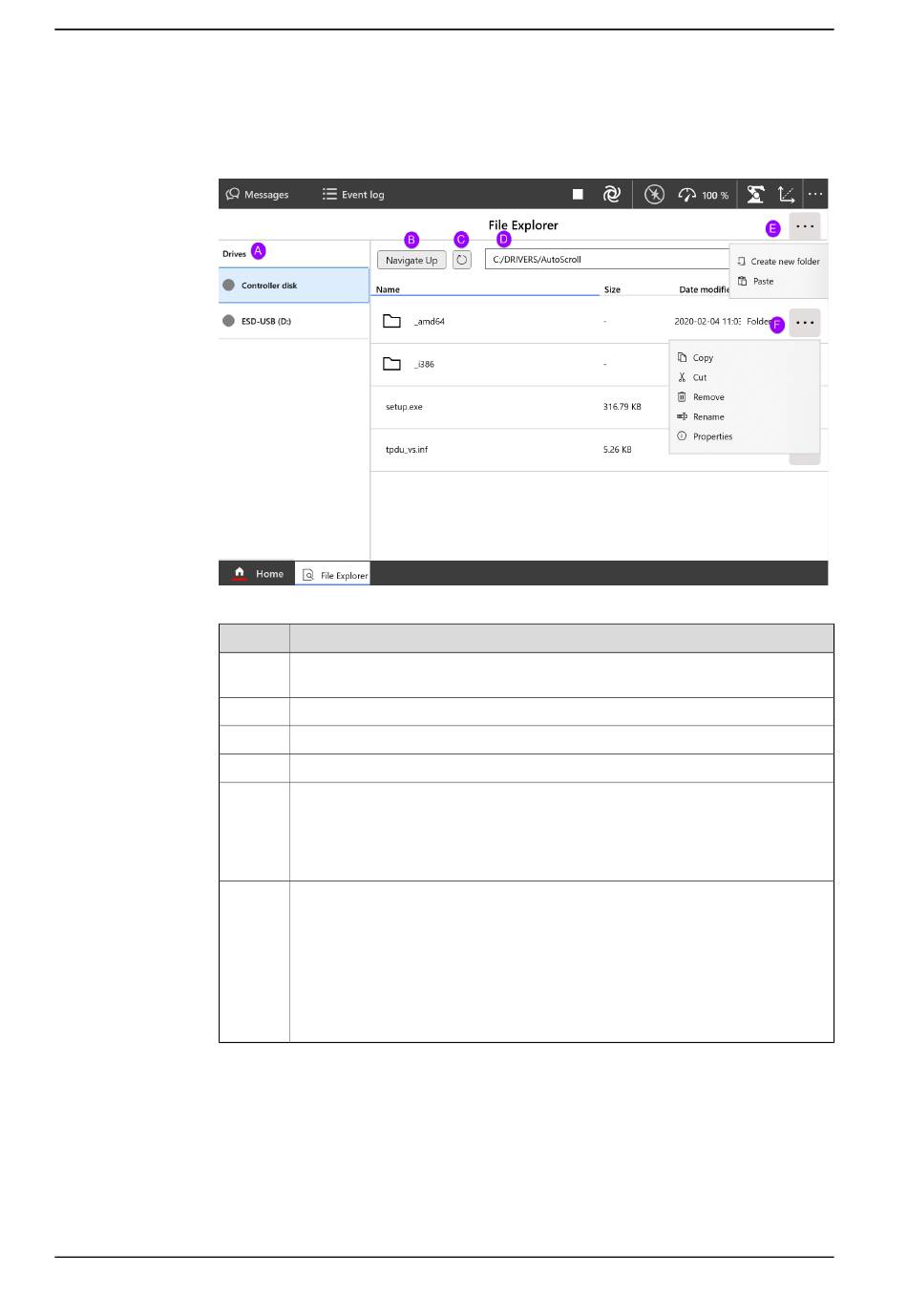Click the robot mechanical unit icon
Screen dimensions: 907x1316
[x=755, y=195]
